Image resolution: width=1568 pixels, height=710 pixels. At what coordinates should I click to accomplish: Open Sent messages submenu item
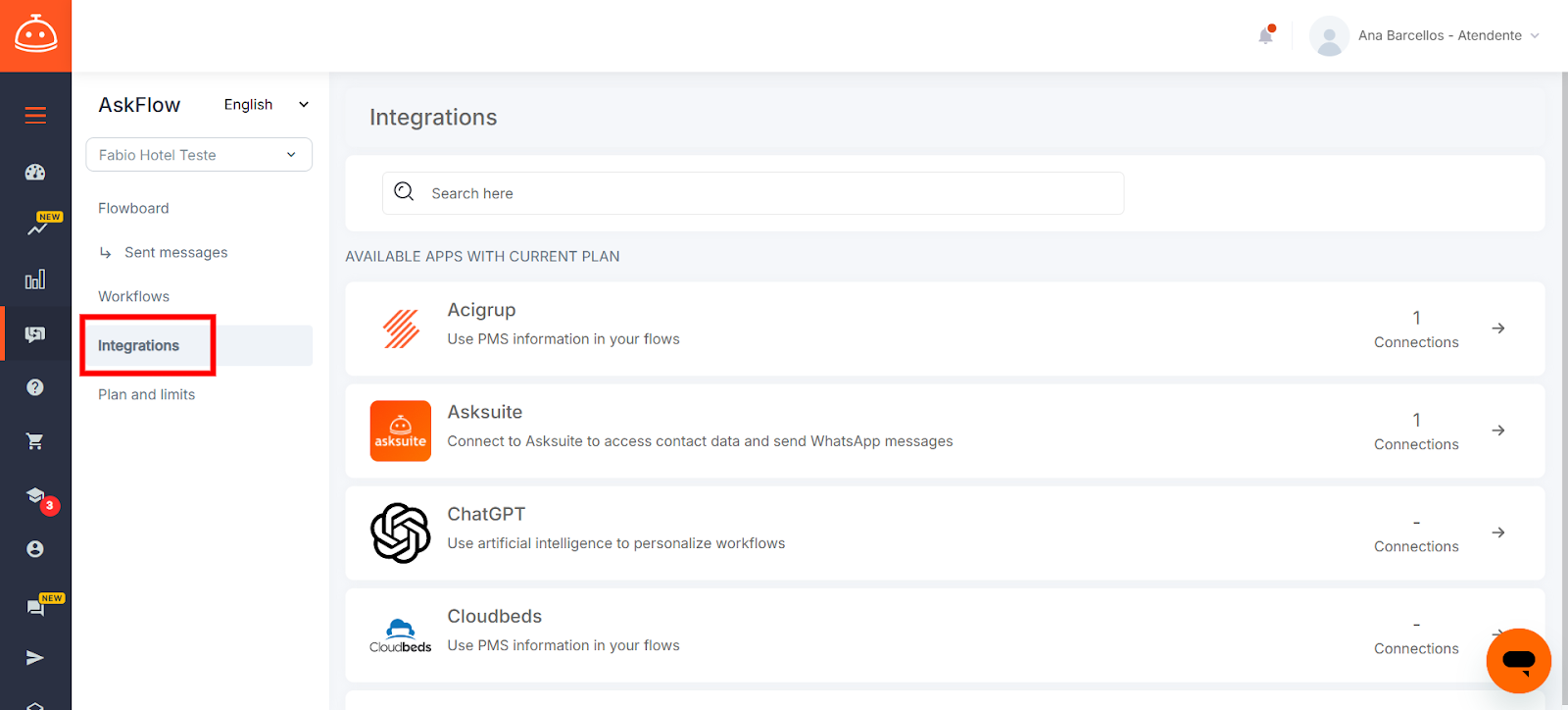pos(175,252)
